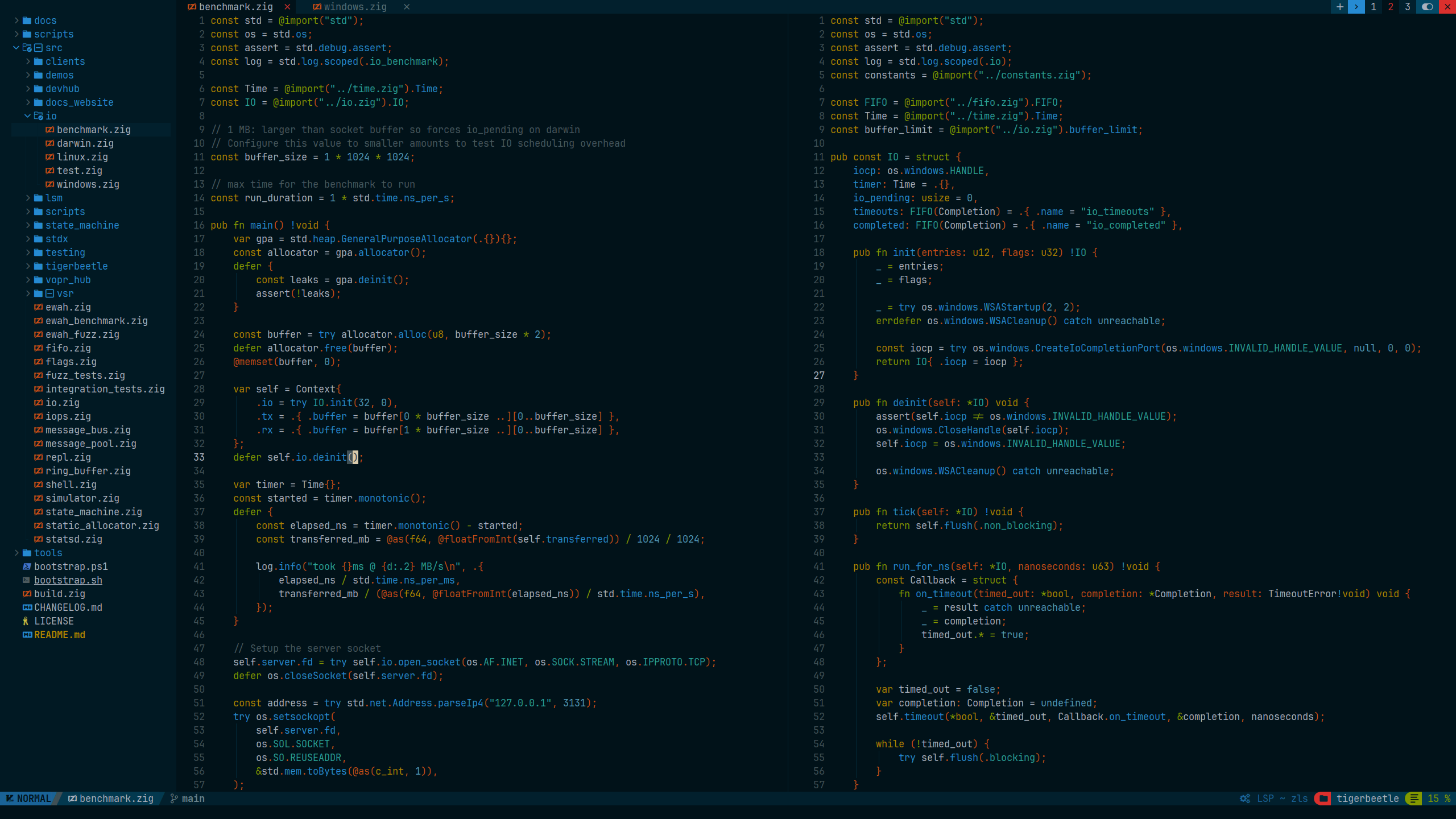Close the benchmark.zig buffer tab
The height and width of the screenshot is (819, 1456).
[287, 7]
